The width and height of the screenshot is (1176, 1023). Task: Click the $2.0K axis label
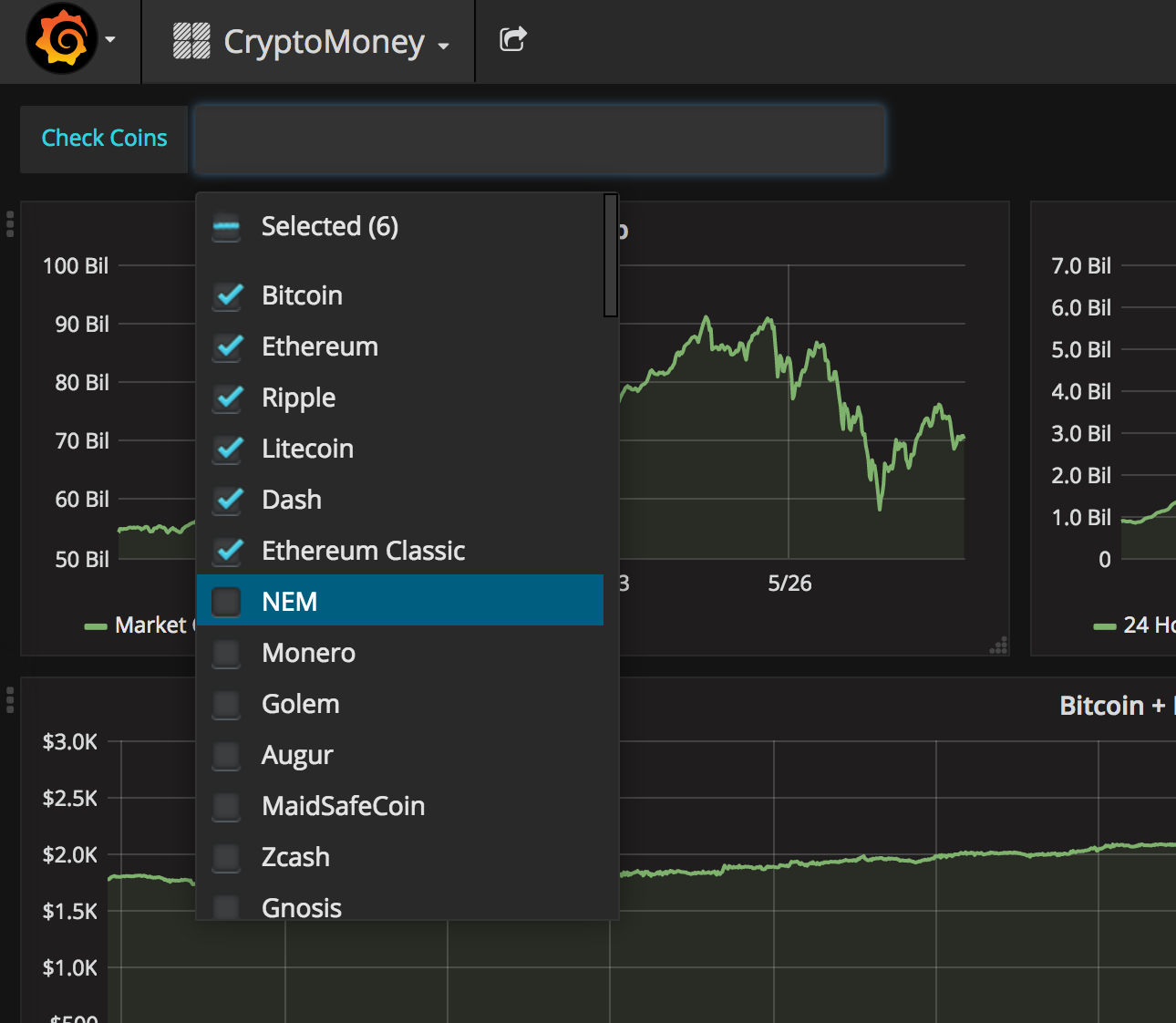(70, 855)
